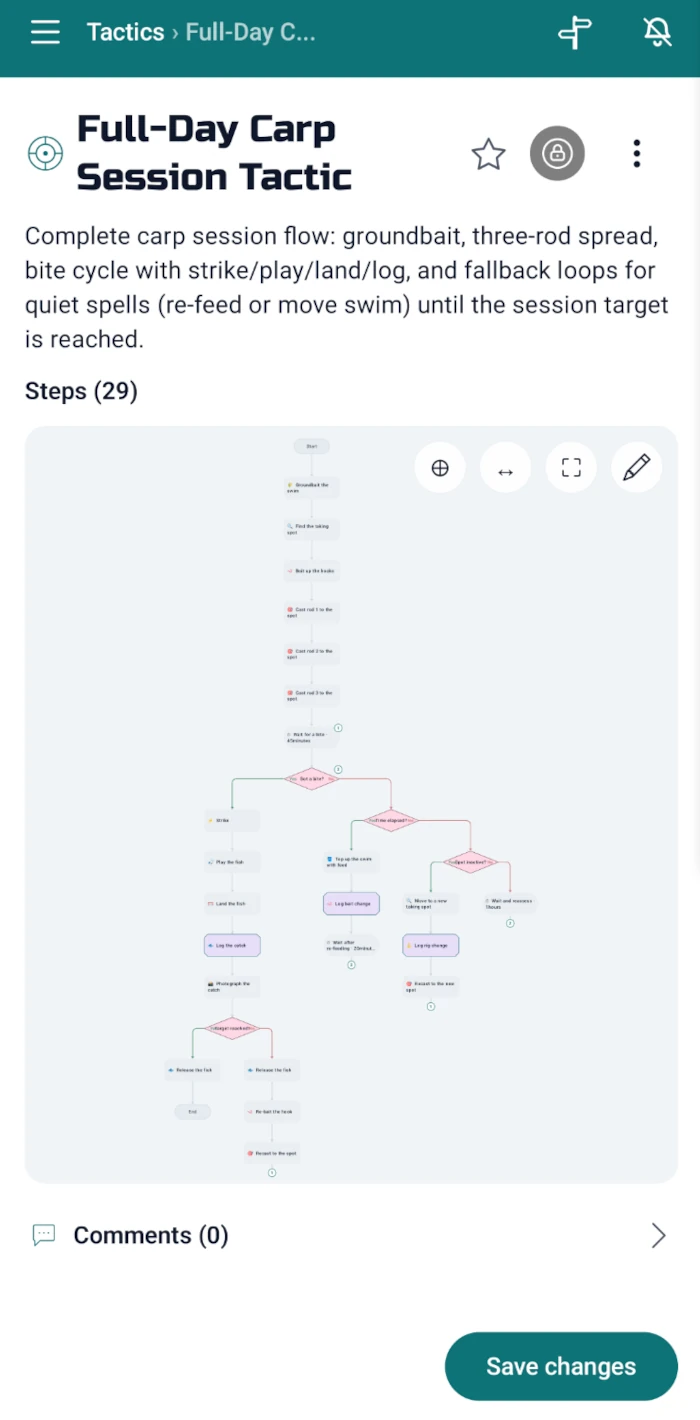Select the Full-Day C... breadcrumb item
The image size is (700, 1420).
pos(250,33)
